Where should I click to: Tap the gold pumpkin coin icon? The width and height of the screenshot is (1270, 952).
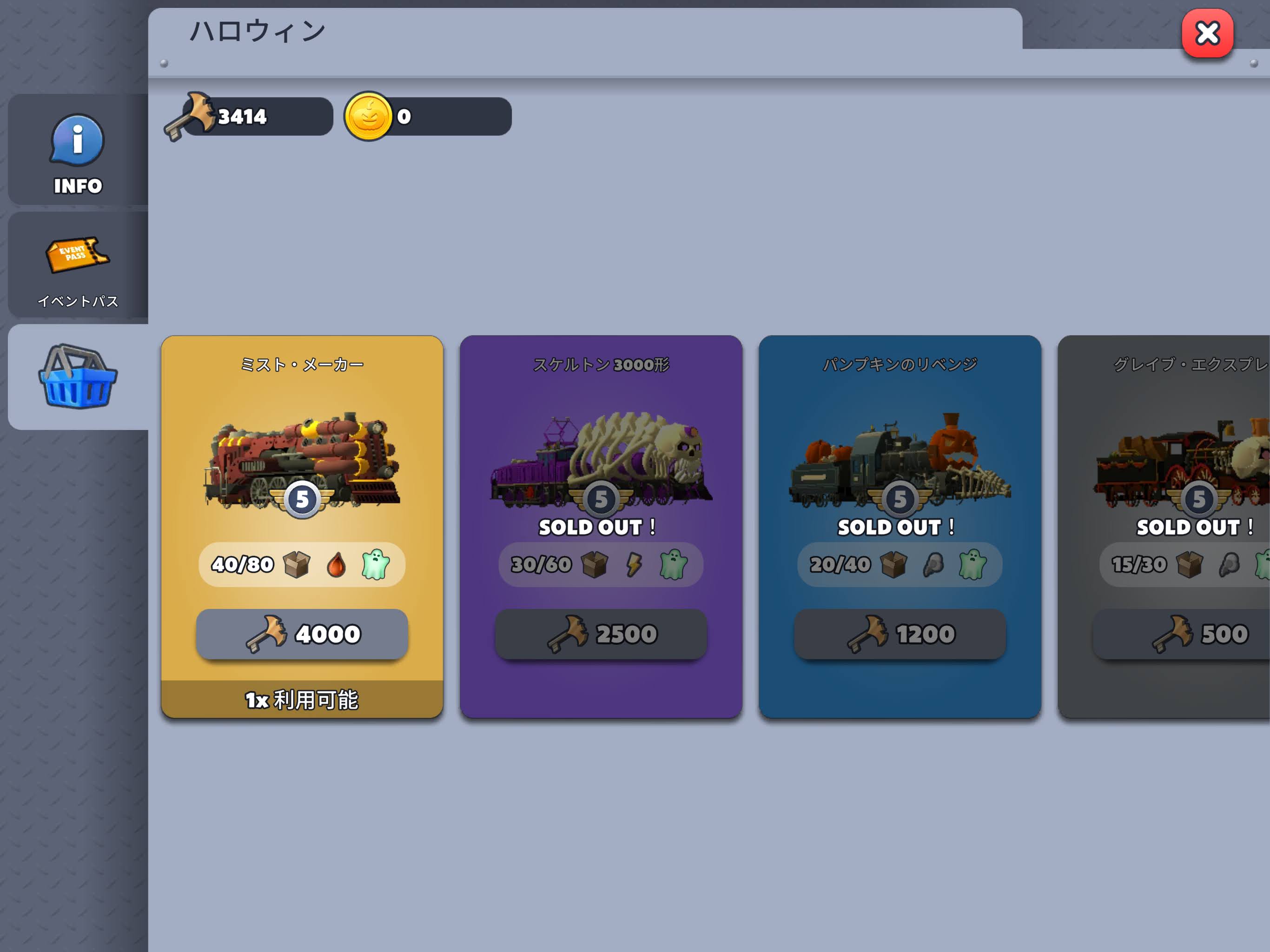pos(369,117)
